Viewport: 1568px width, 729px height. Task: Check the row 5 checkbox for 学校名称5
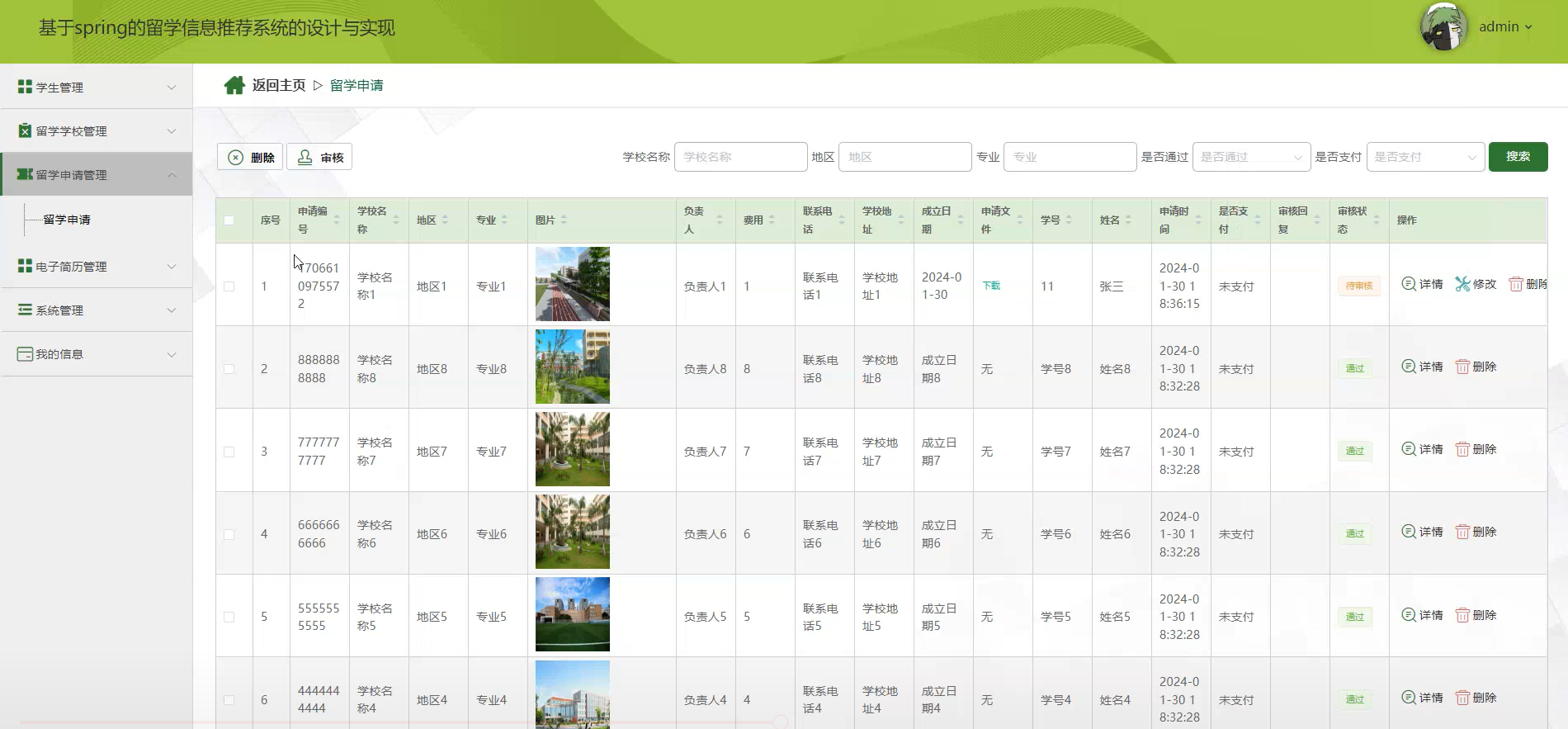click(x=229, y=617)
